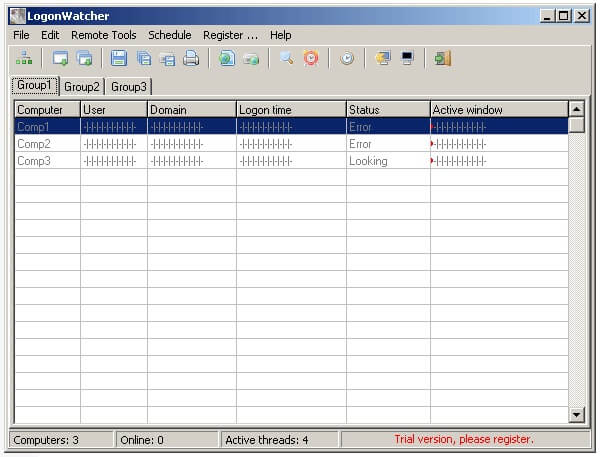The width and height of the screenshot is (601, 457).
Task: Click the computer monitor icon in toolbar
Action: 407,59
